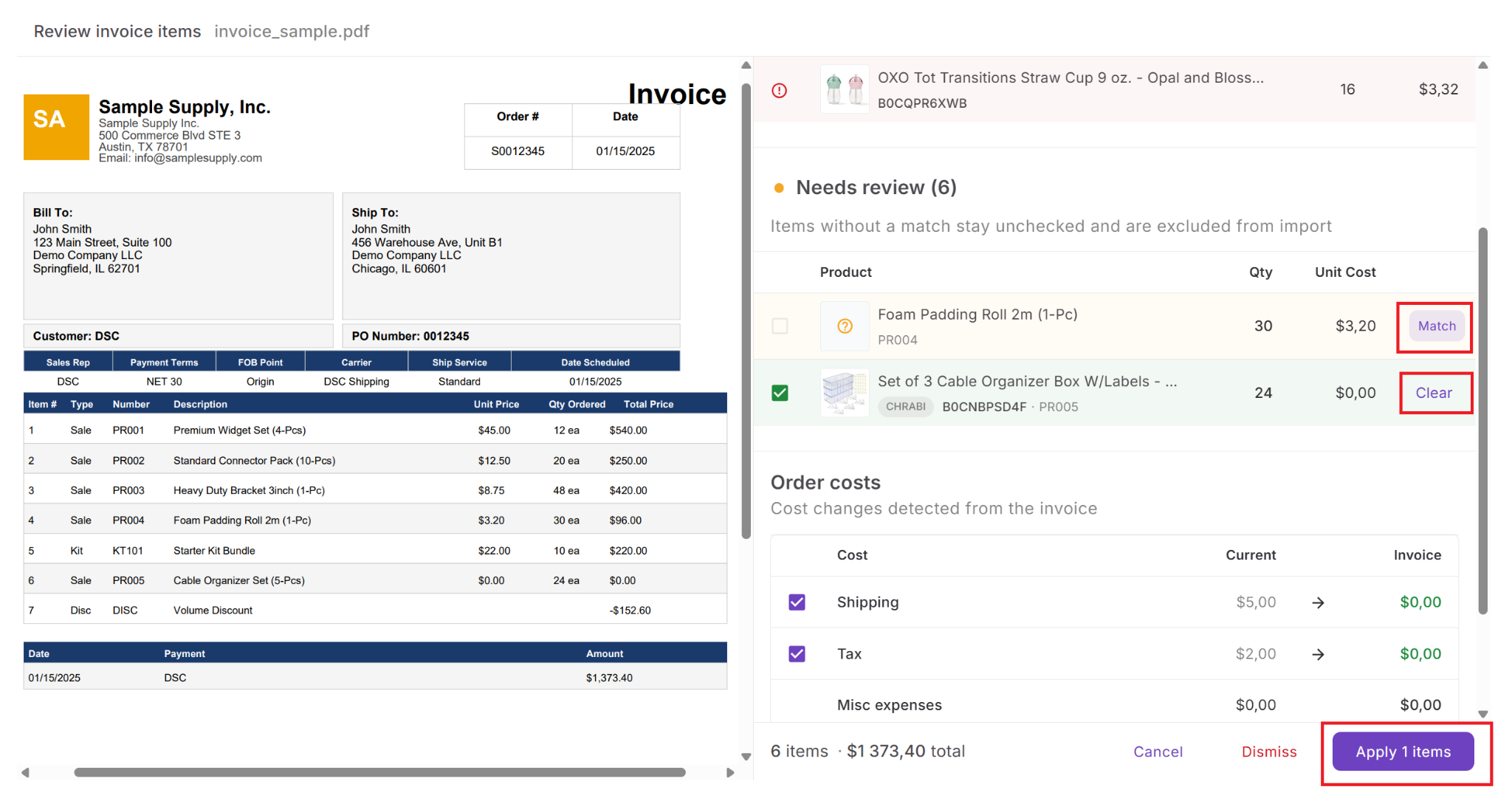Click PO Number: 0012345 field

pyautogui.click(x=511, y=336)
